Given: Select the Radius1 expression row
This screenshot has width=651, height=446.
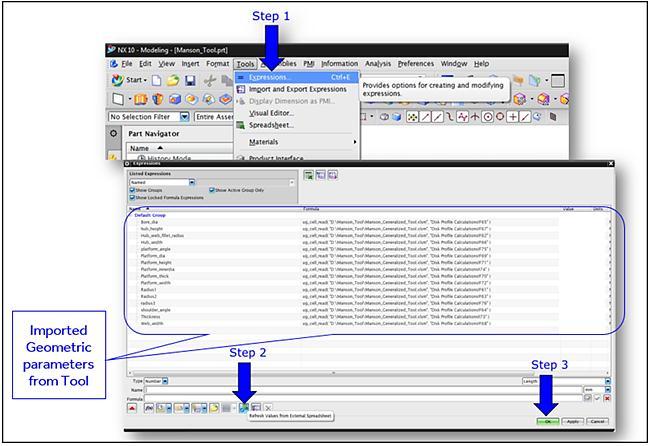Looking at the screenshot, I should click(x=369, y=290).
